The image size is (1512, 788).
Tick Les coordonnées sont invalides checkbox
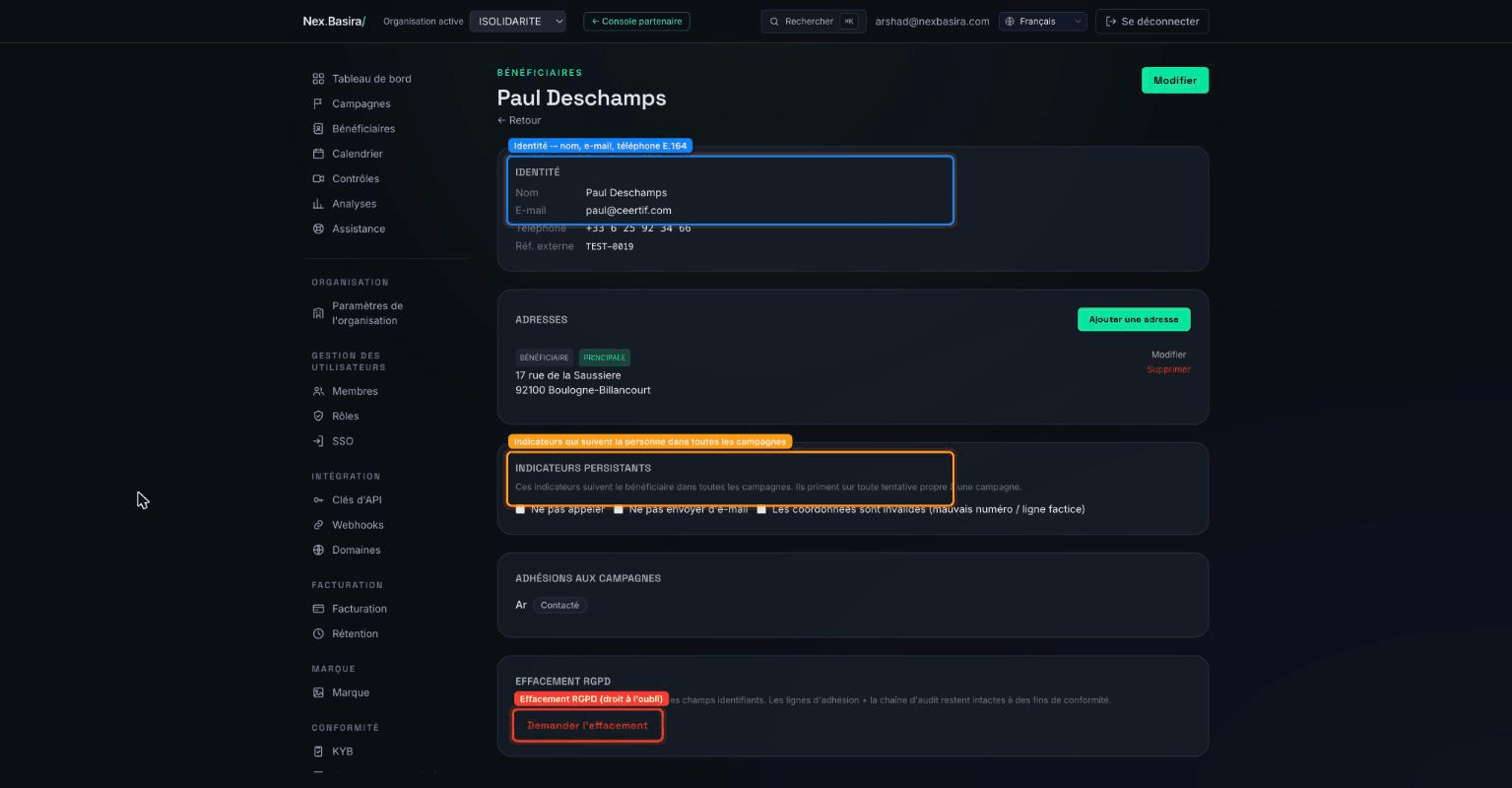point(761,509)
